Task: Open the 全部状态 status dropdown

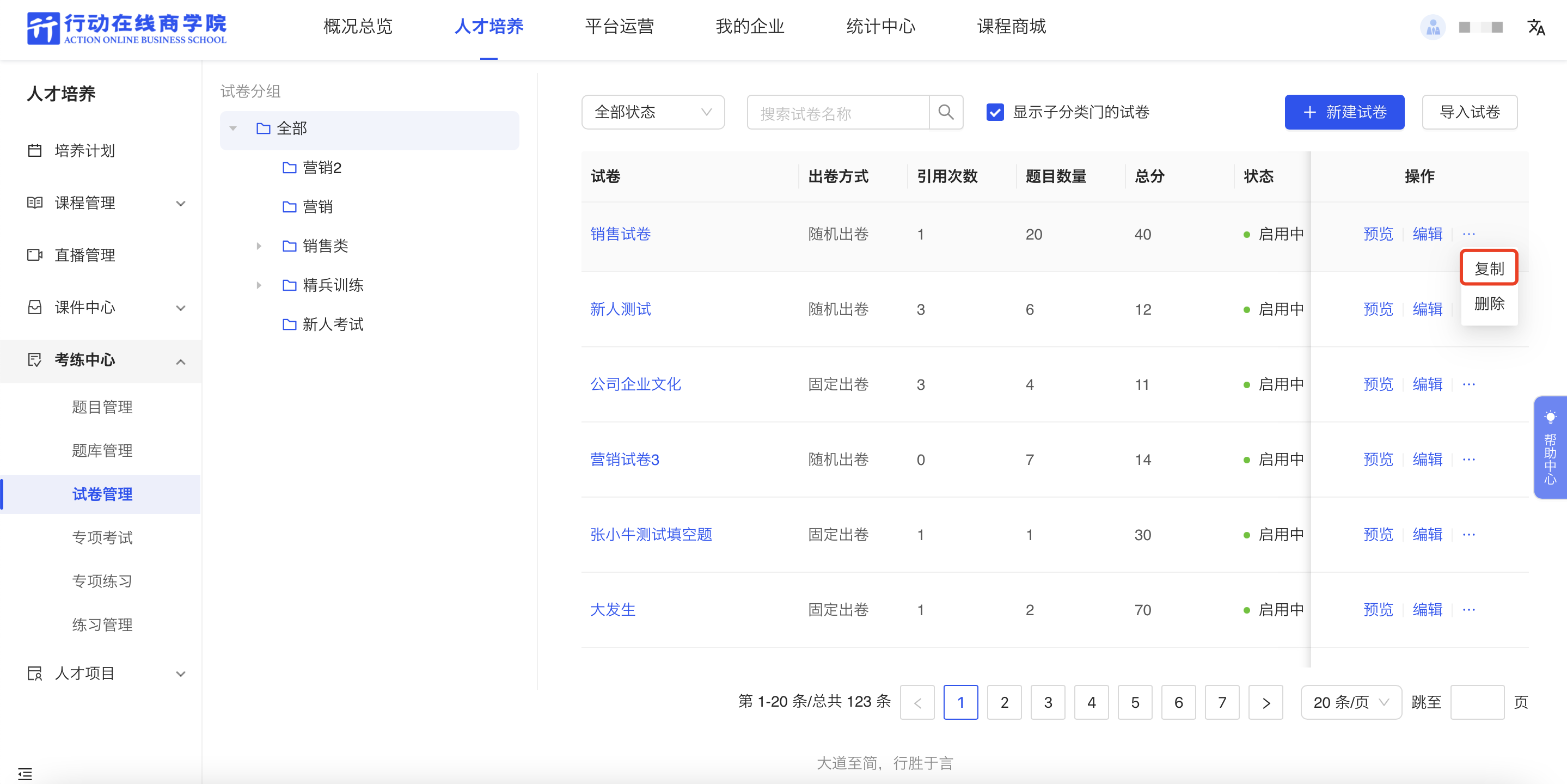Action: [x=653, y=112]
